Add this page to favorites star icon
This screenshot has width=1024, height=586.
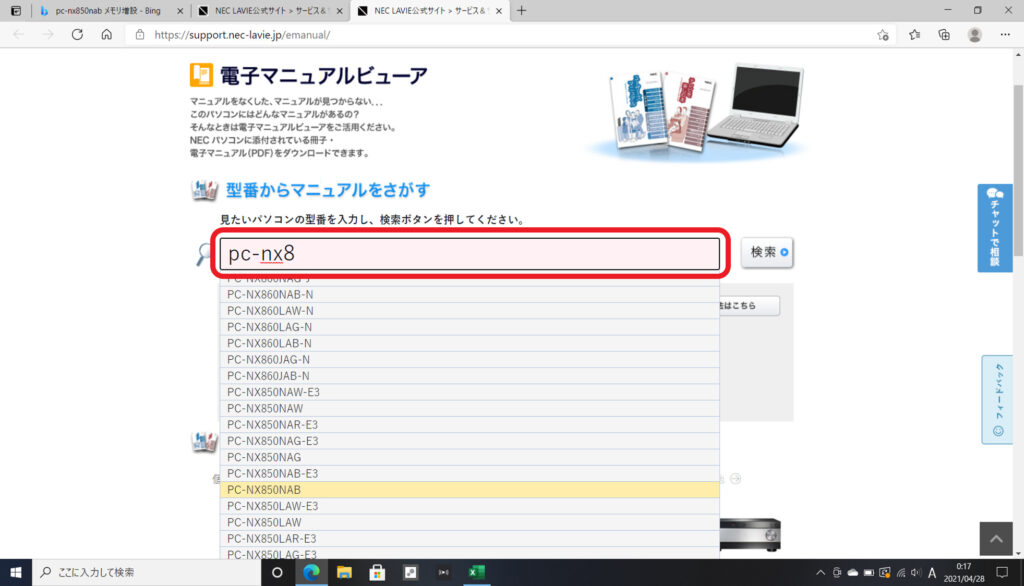[x=883, y=34]
